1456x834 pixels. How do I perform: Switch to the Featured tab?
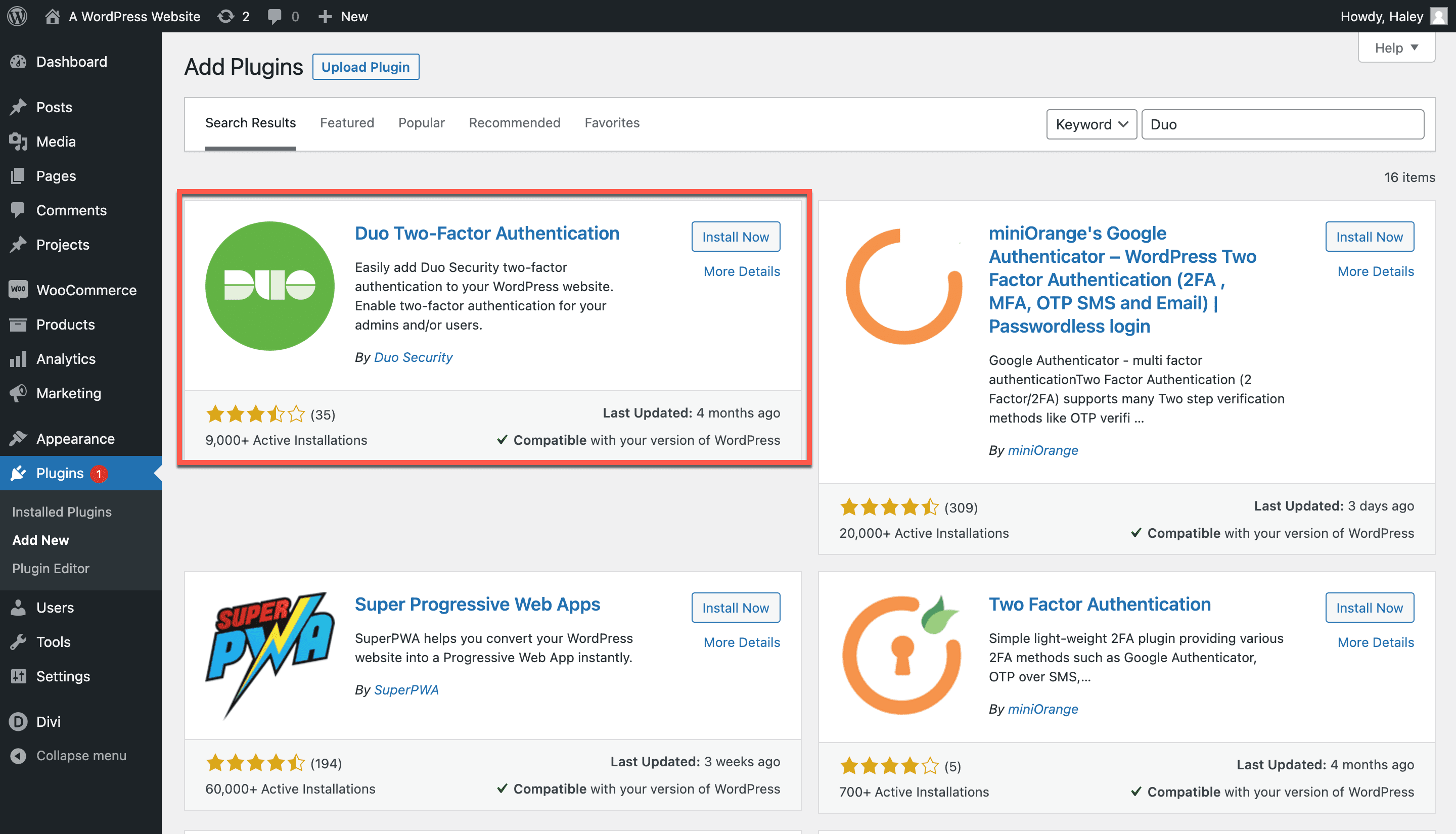pyautogui.click(x=346, y=123)
